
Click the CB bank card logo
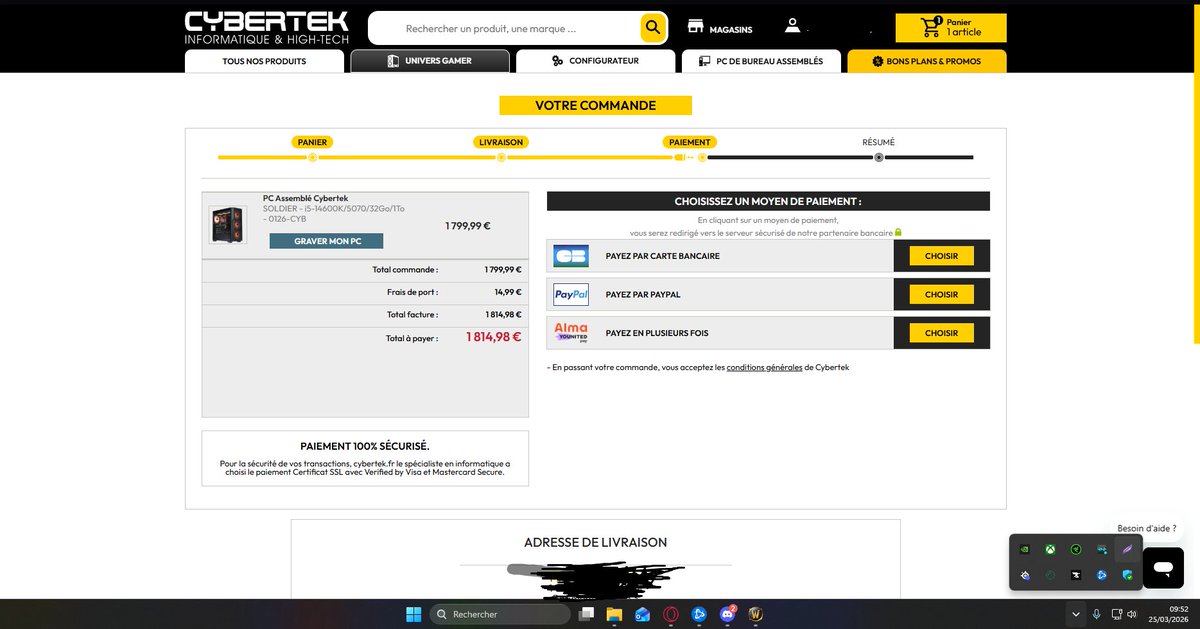[x=571, y=256]
